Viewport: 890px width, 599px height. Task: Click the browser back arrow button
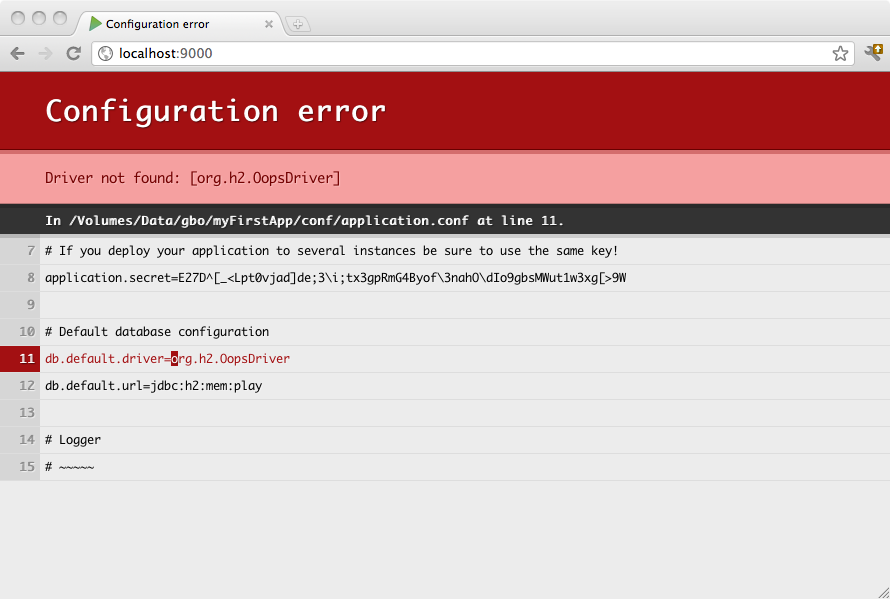coord(17,53)
